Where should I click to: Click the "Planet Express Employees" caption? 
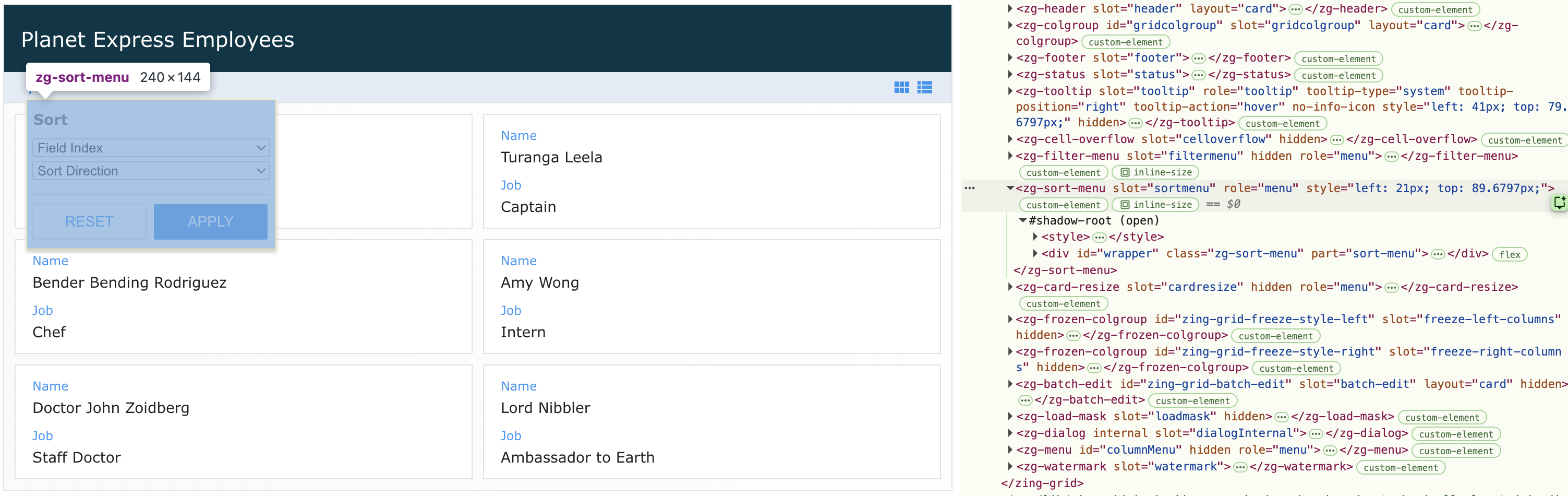click(158, 40)
